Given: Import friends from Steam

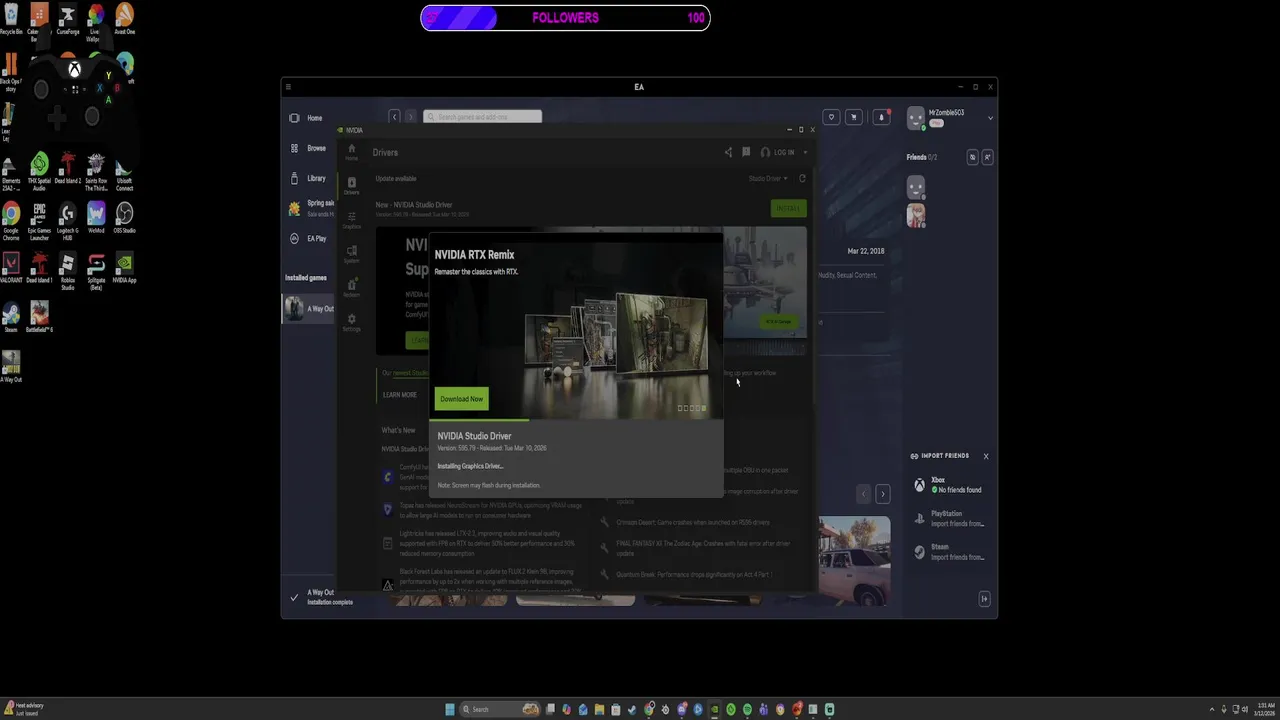Looking at the screenshot, I should point(950,552).
